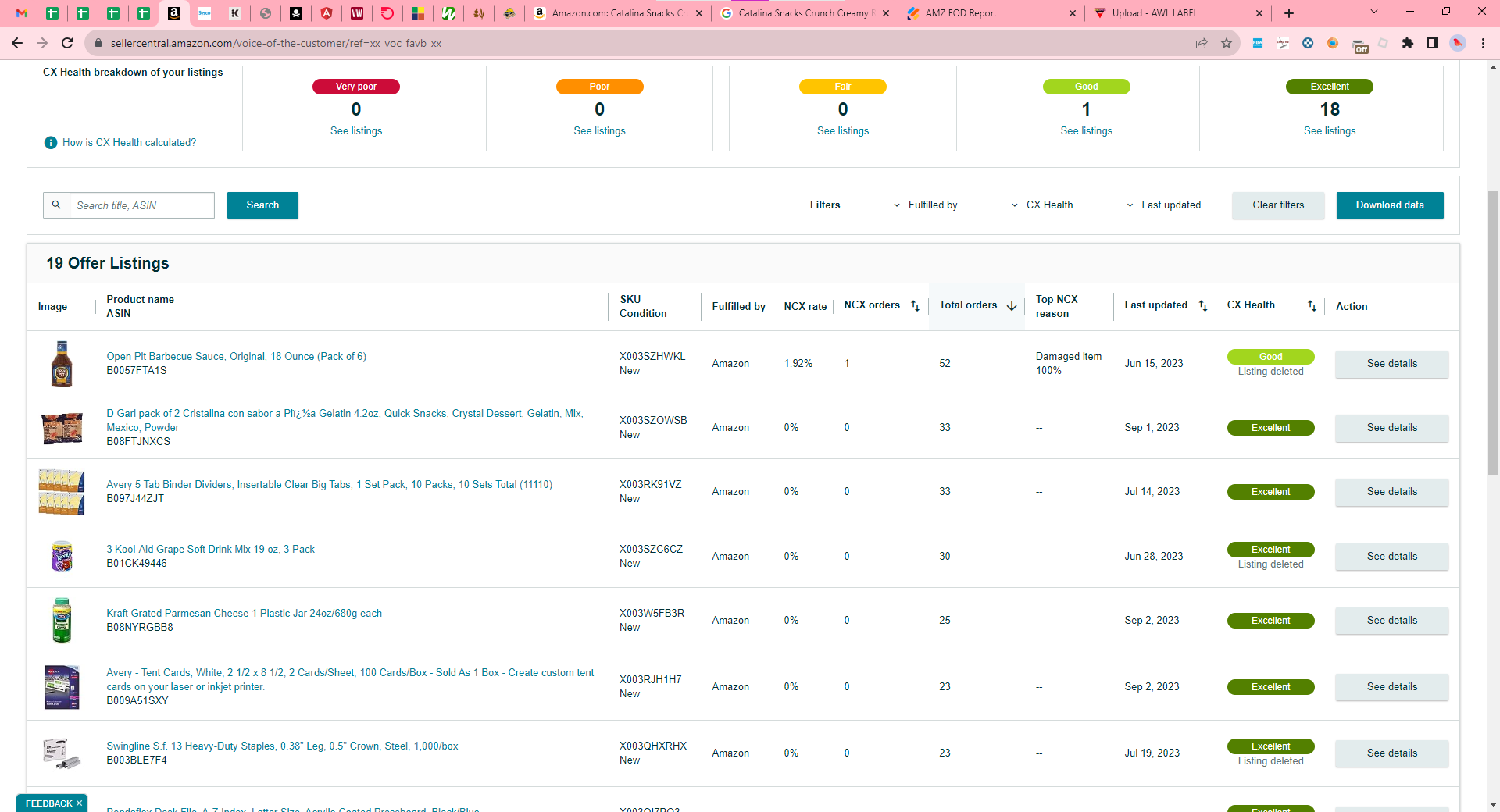See details for D Gari Gelatin

click(x=1391, y=428)
